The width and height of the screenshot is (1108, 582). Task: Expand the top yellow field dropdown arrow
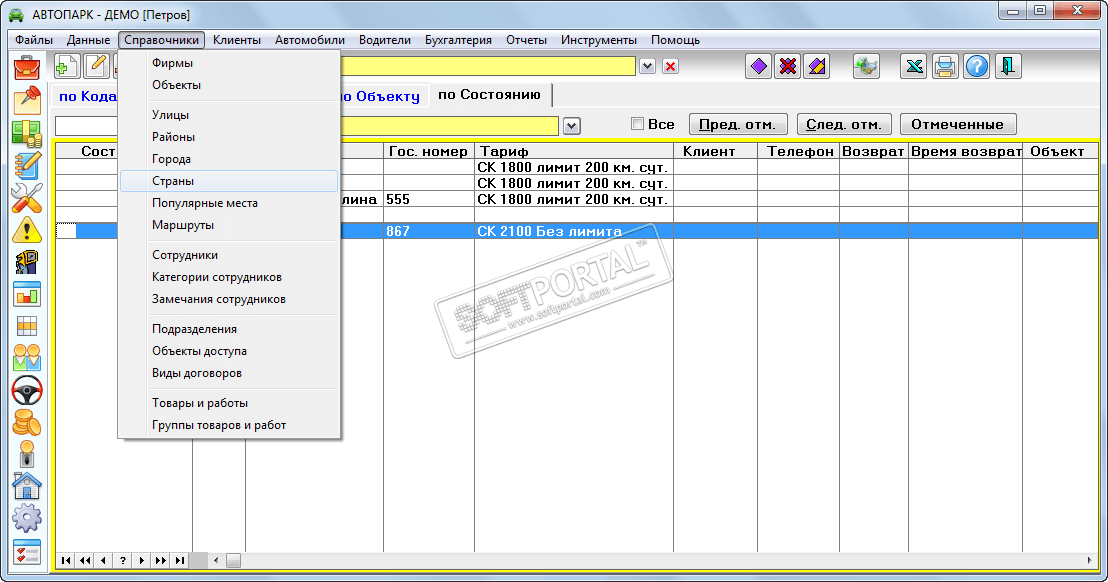click(x=647, y=66)
